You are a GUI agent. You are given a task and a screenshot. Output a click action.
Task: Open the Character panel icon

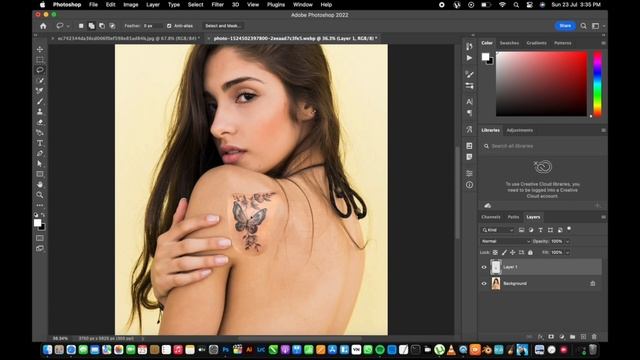tap(469, 101)
